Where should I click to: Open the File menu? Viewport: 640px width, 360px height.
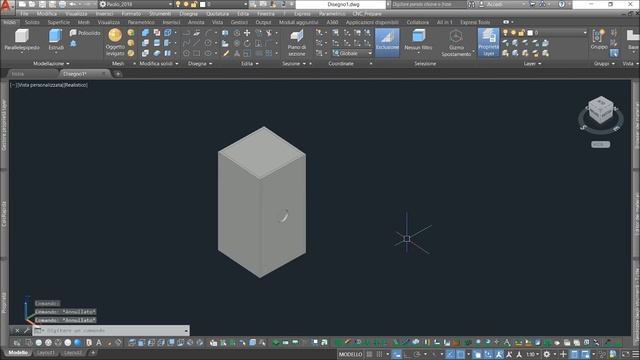coord(24,14)
